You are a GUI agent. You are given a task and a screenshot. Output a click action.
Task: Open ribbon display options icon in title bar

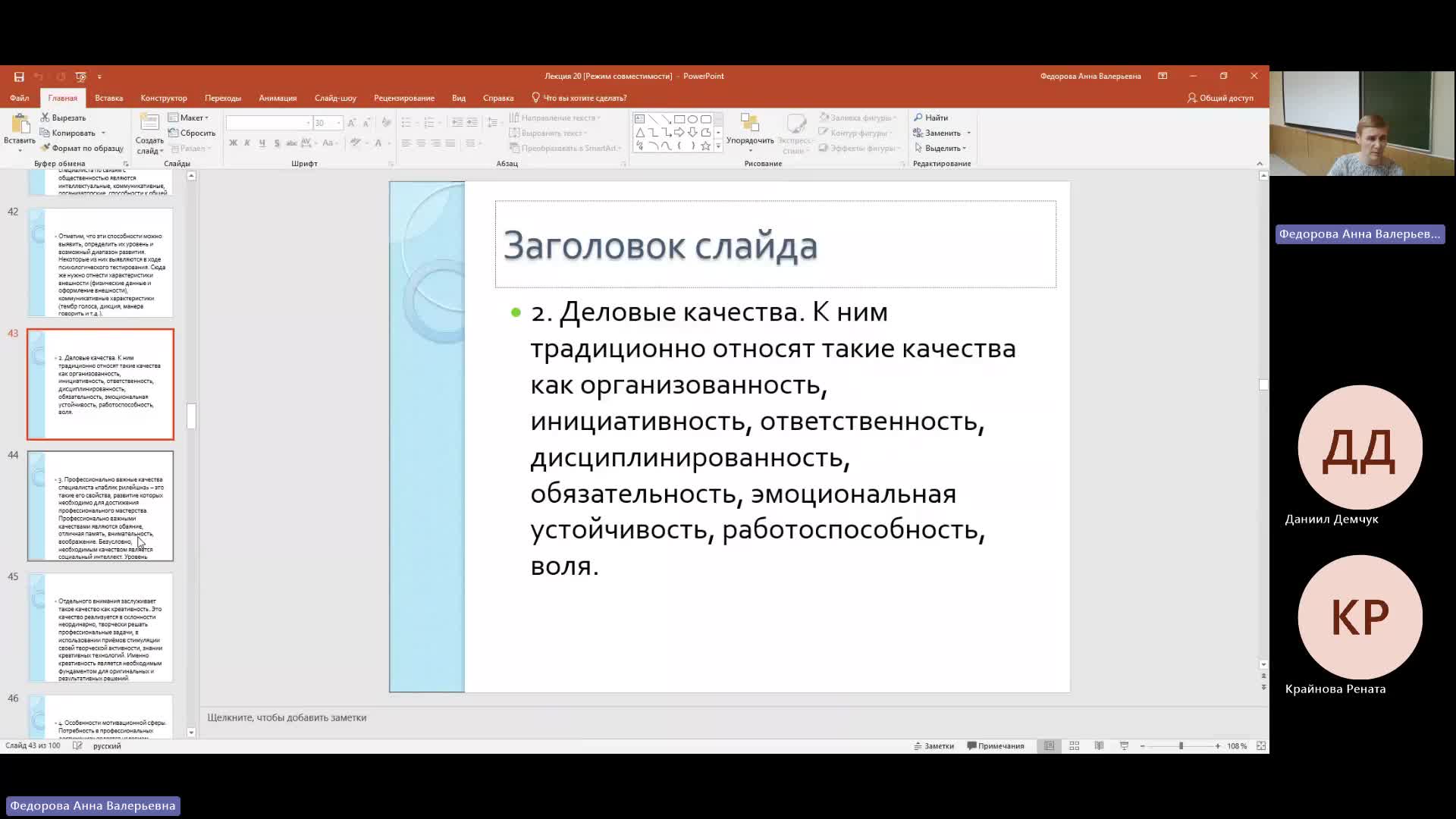pyautogui.click(x=1163, y=76)
